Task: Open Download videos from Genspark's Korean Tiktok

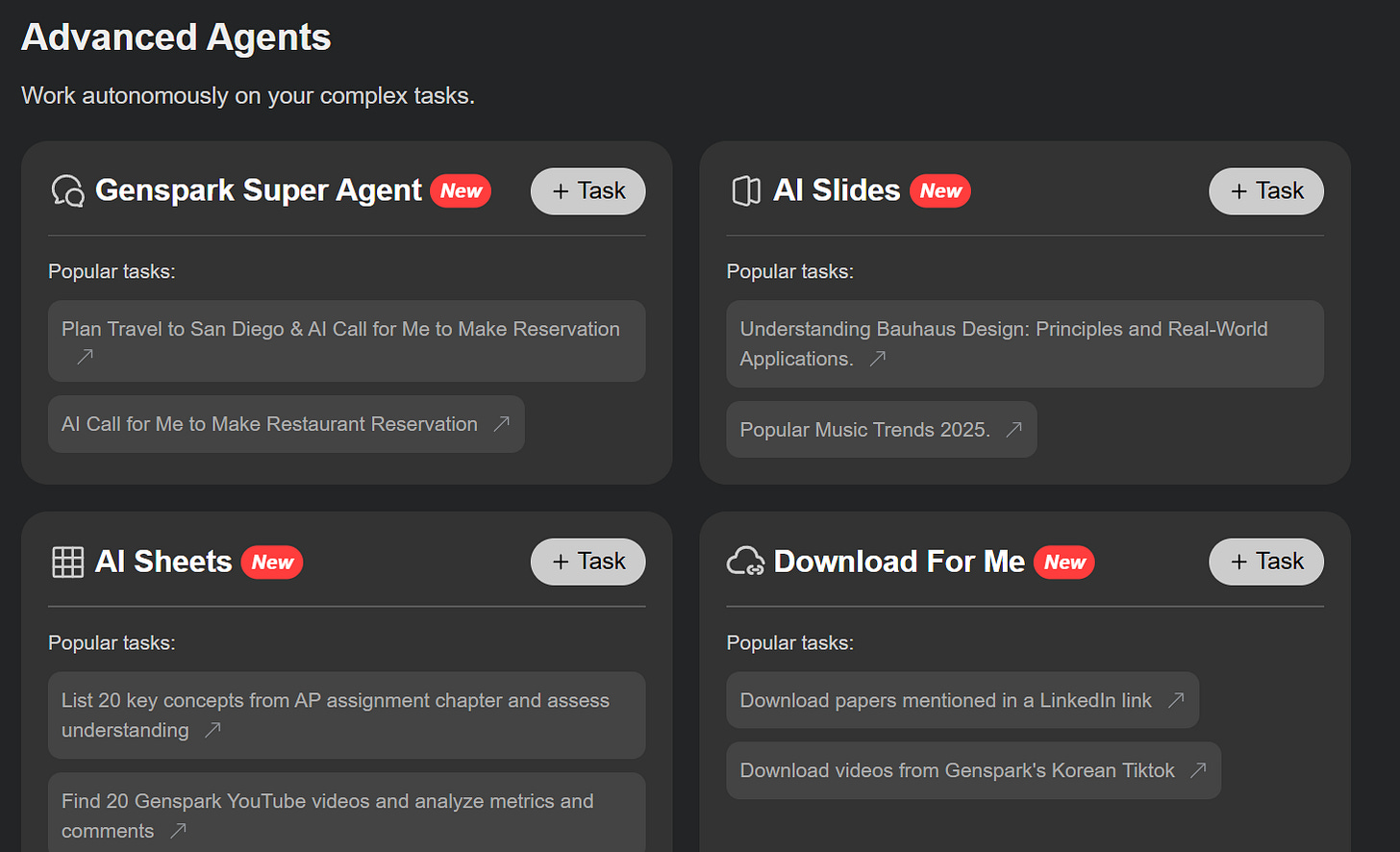Action: click(x=974, y=770)
